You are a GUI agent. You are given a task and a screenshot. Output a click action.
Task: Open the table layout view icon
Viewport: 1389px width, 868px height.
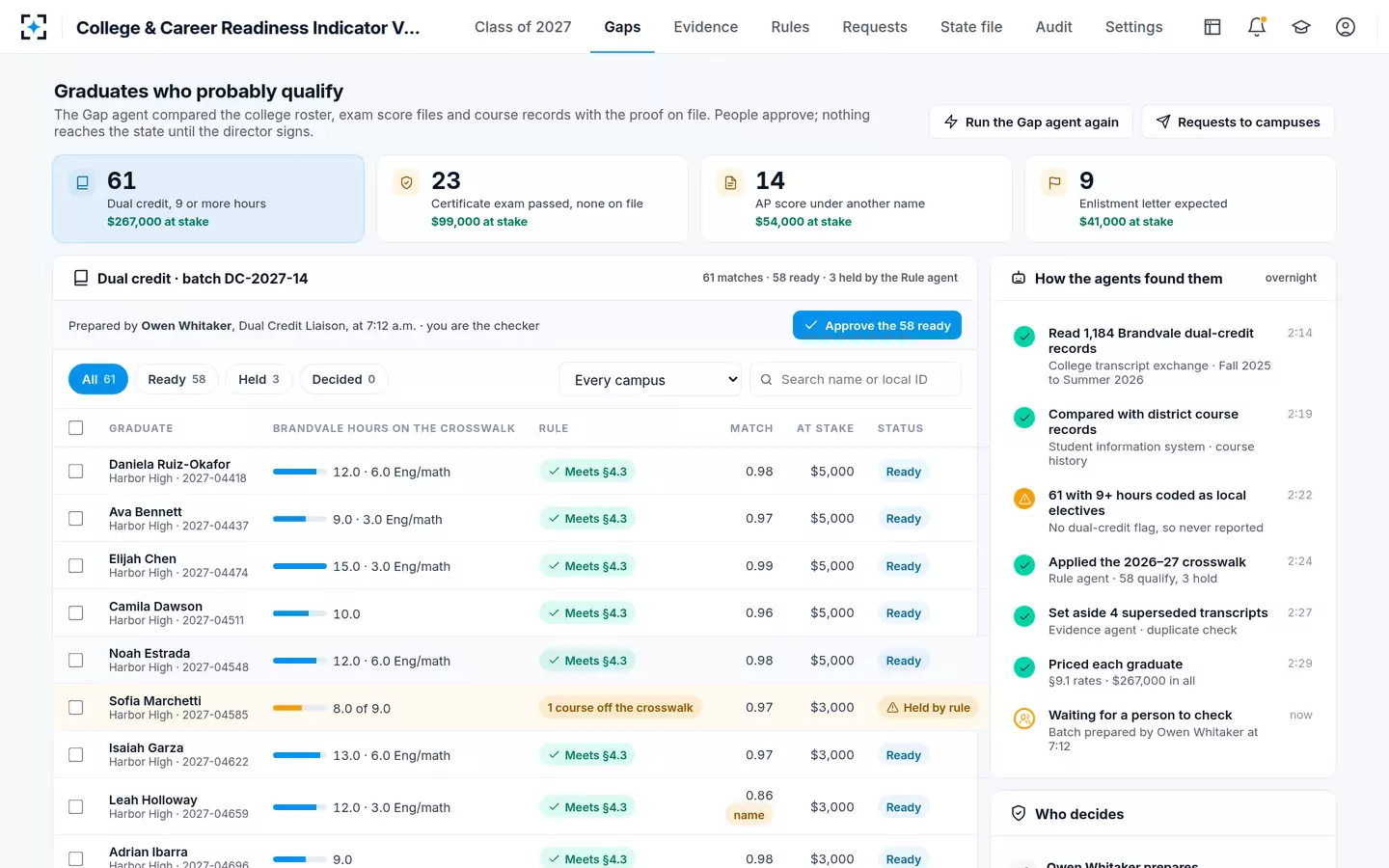tap(1212, 27)
